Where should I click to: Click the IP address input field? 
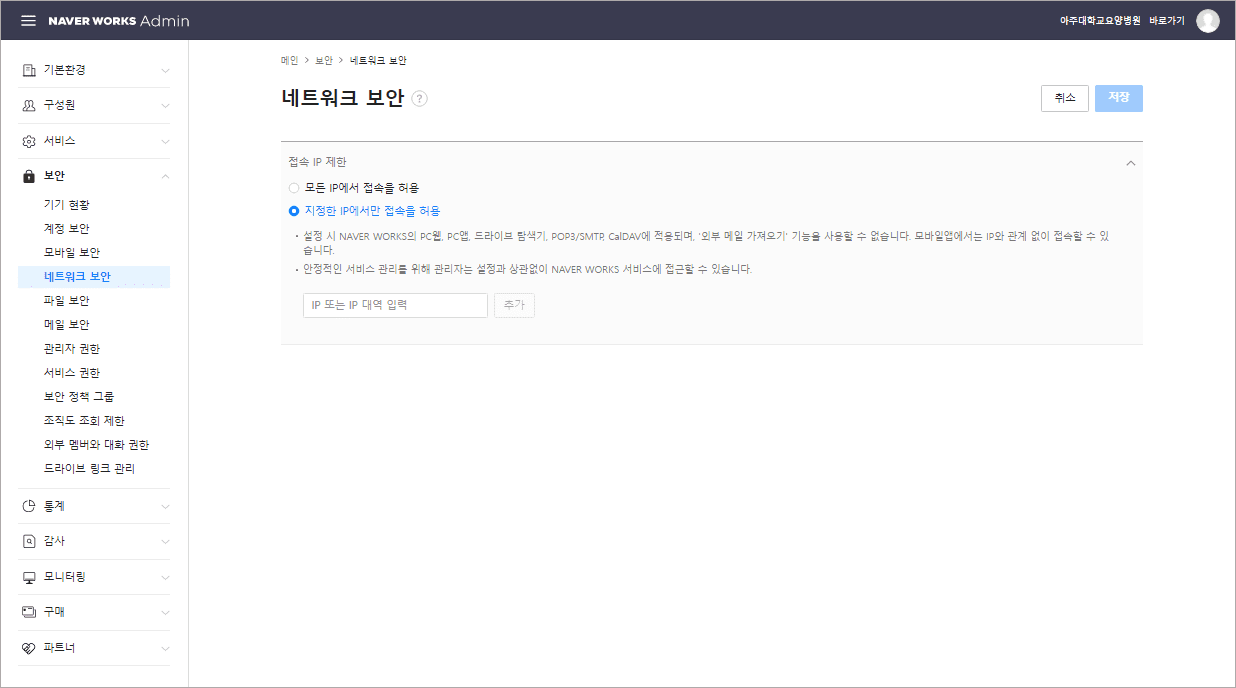tap(394, 305)
